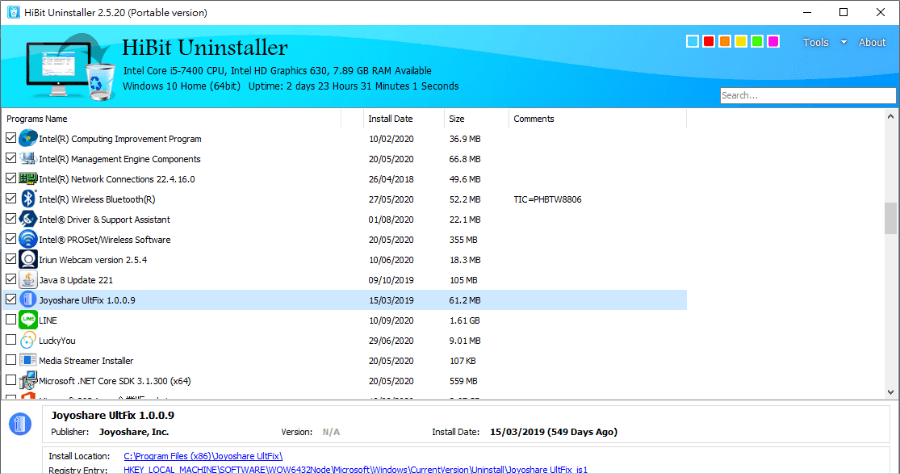Select Microsoft .NET Core SDK 3.1.300 name
This screenshot has width=900, height=474.
click(x=115, y=380)
